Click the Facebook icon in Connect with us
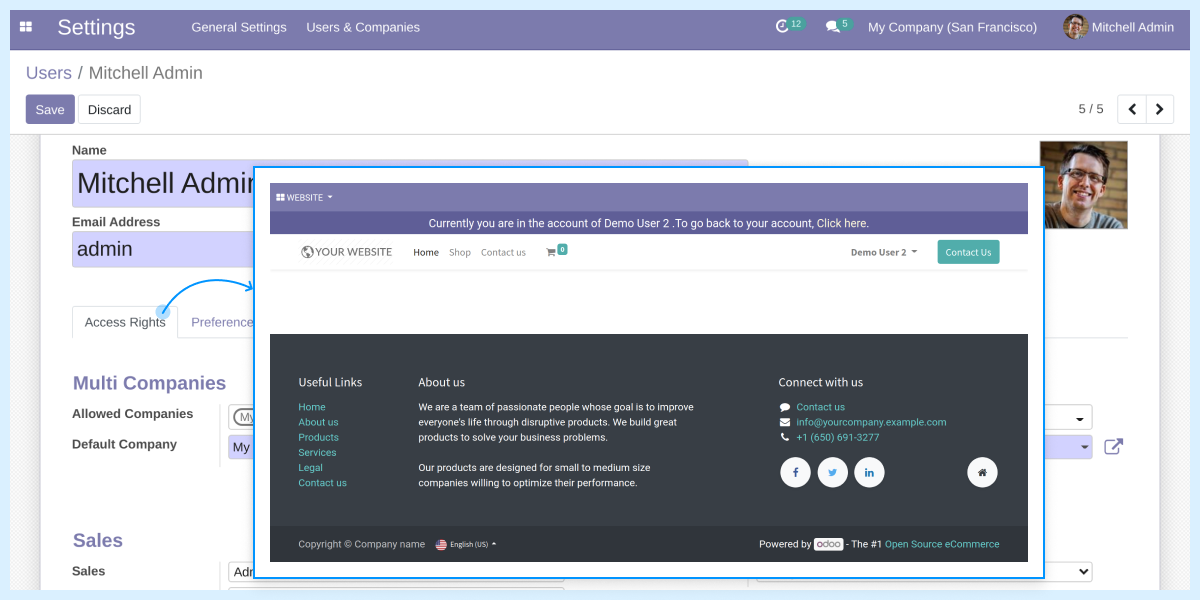The height and width of the screenshot is (600, 1200). tap(795, 472)
